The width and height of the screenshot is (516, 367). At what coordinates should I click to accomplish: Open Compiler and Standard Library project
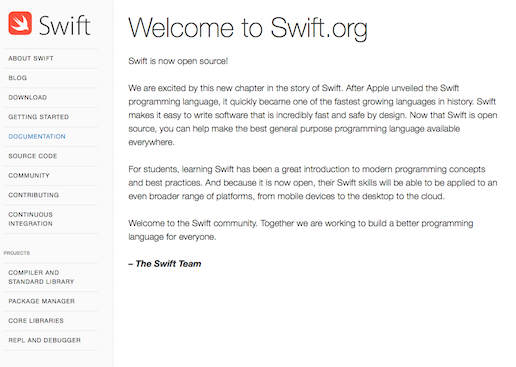41,277
